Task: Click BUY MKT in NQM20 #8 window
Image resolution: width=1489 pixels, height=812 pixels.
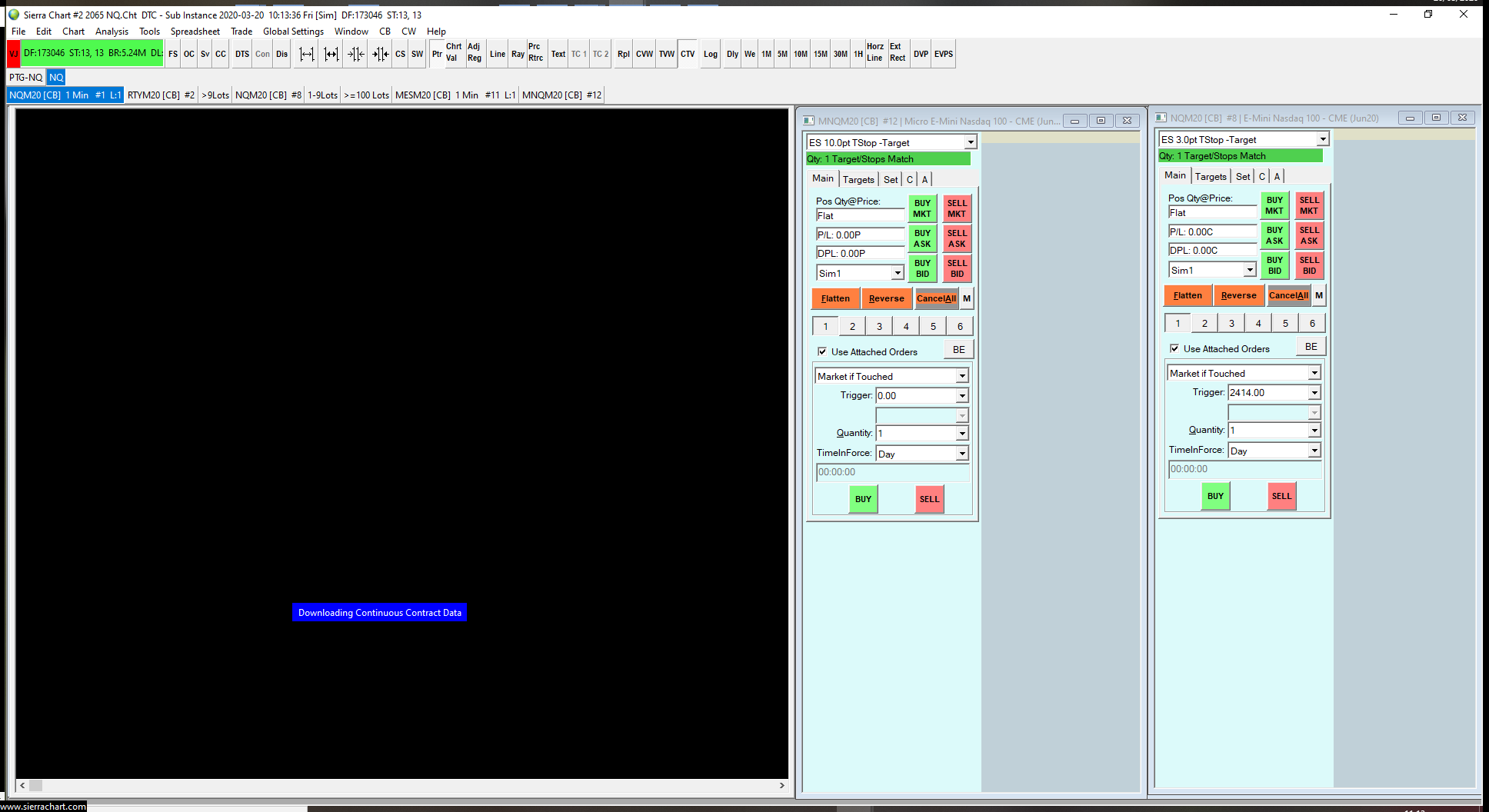Action: coord(1274,205)
